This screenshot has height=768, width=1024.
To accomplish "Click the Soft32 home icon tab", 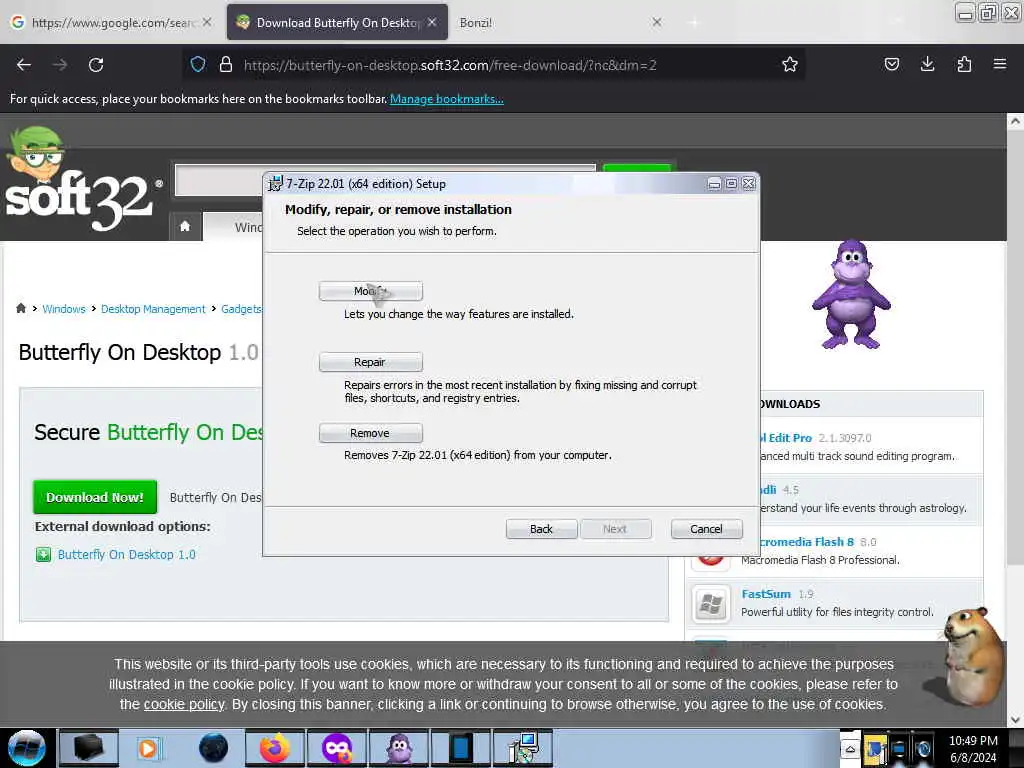I will click(185, 227).
